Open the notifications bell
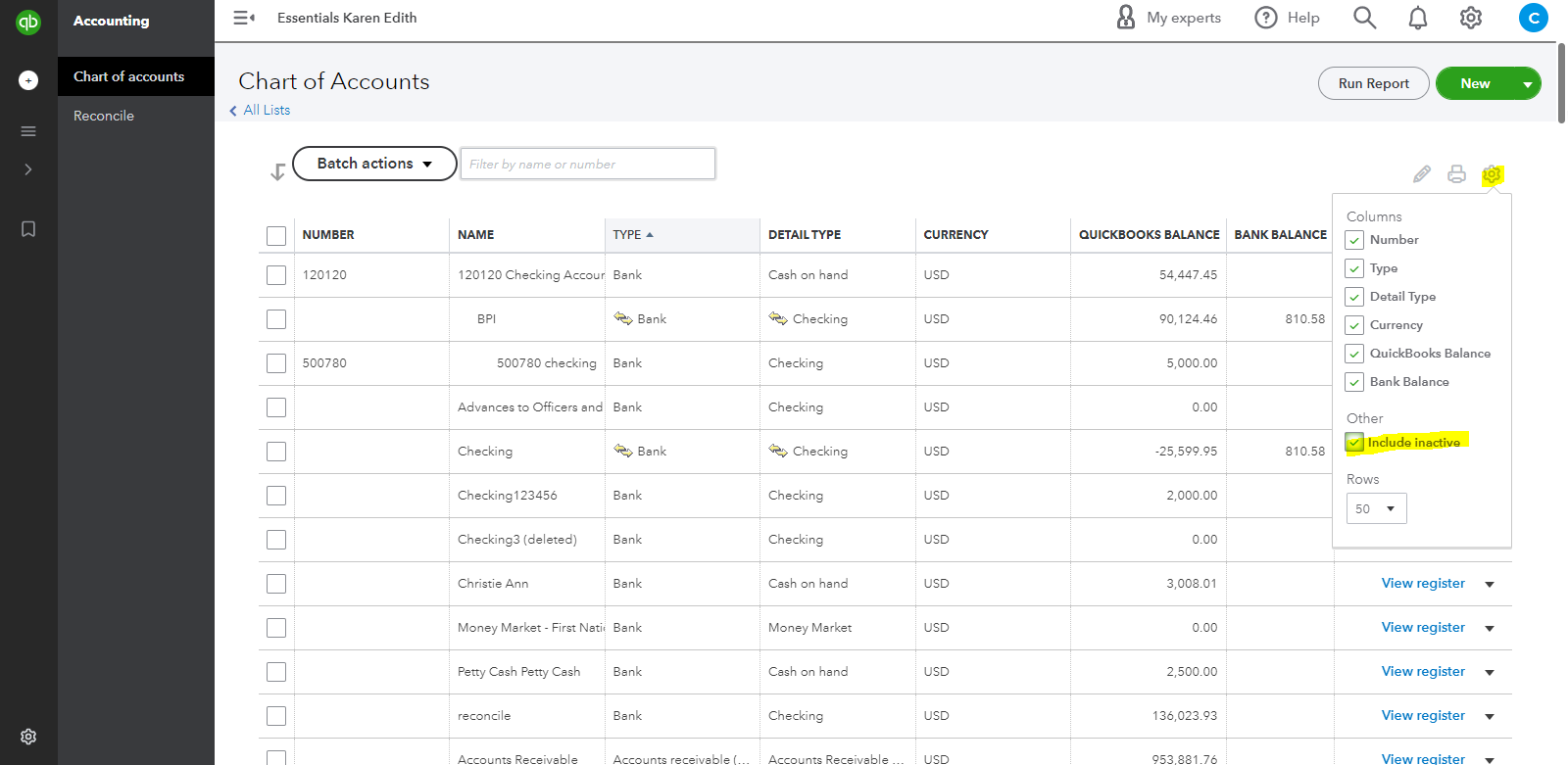The image size is (1568, 765). tap(1417, 18)
